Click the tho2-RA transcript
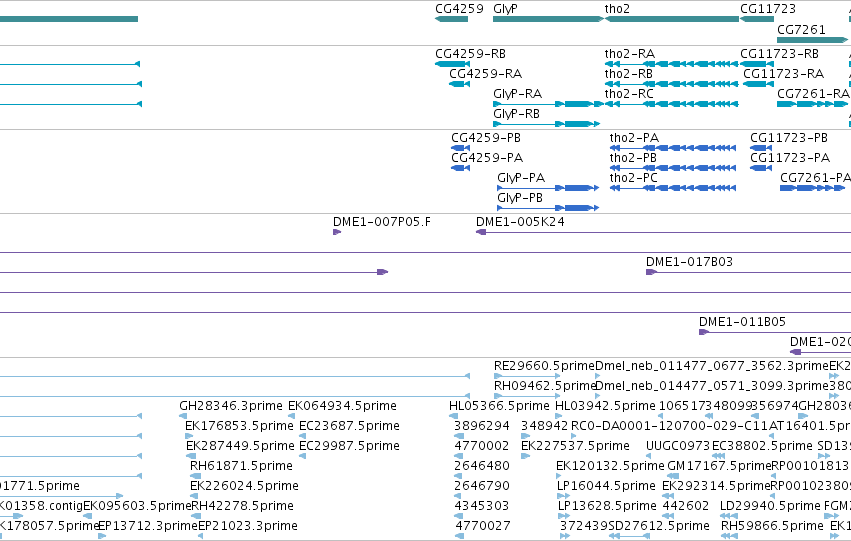The width and height of the screenshot is (851, 541). (672, 64)
